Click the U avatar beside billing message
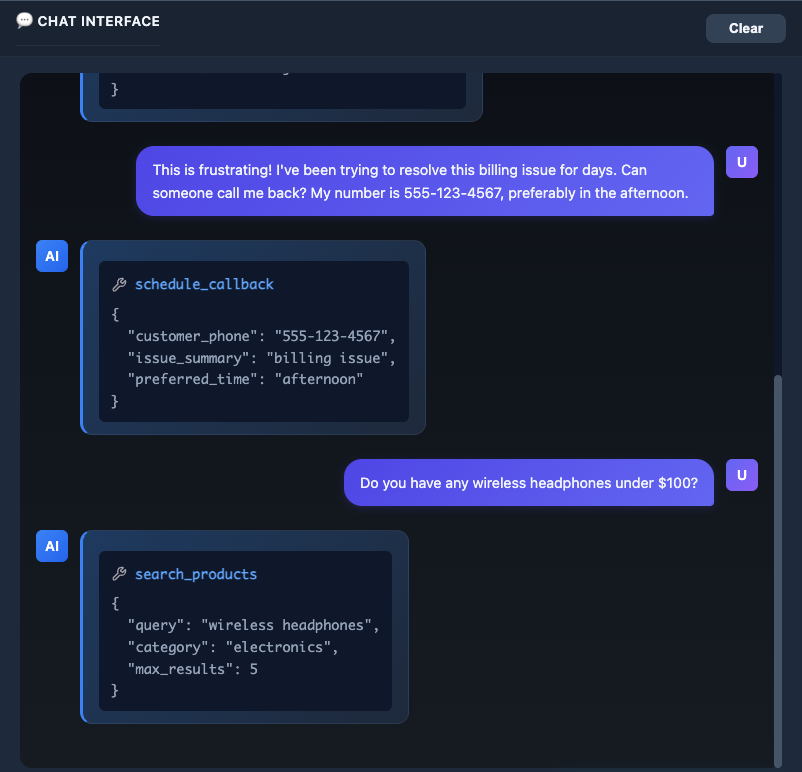802x772 pixels. (x=742, y=162)
